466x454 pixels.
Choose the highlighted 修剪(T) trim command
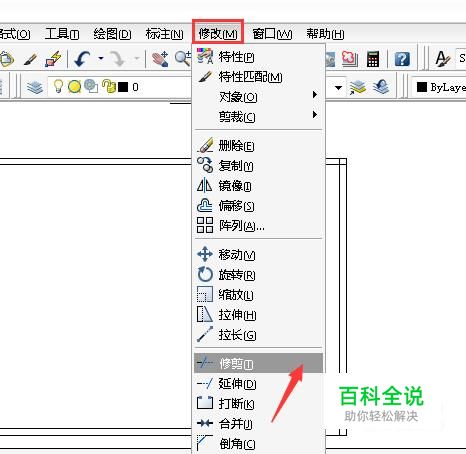coord(258,363)
